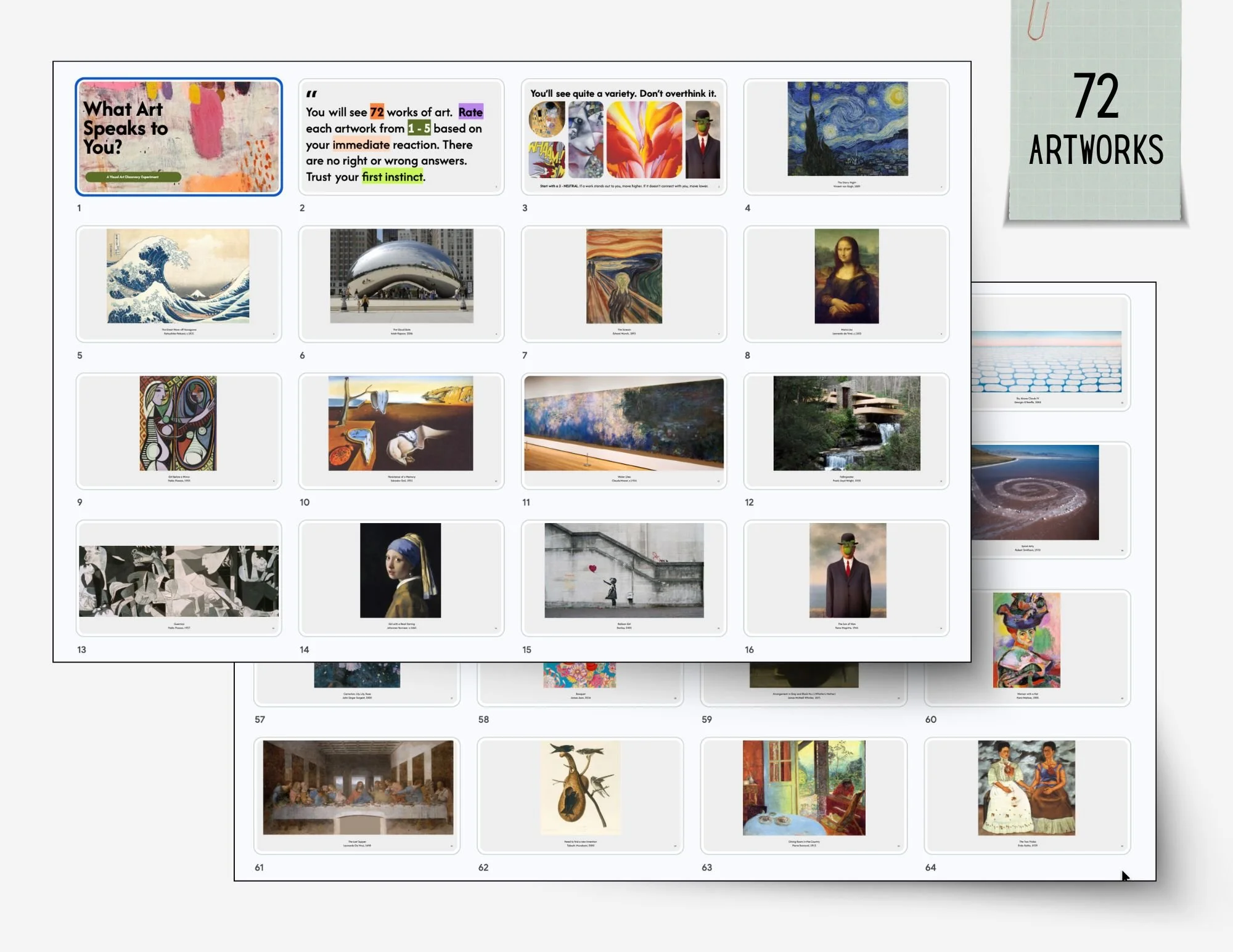Pick the Son of Man slide thumbnail

[x=846, y=579]
